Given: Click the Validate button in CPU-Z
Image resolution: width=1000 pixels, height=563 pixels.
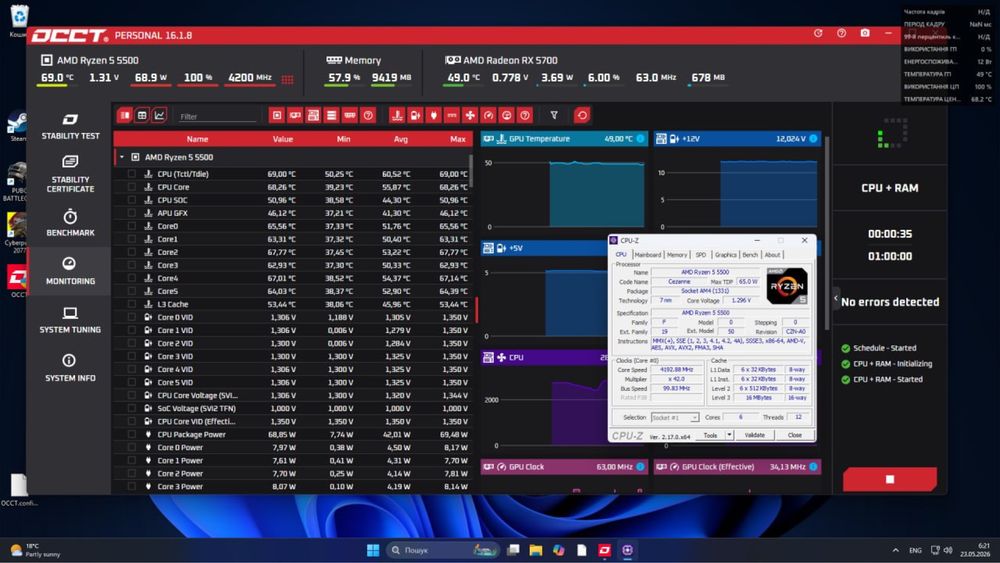Looking at the screenshot, I should (x=754, y=435).
